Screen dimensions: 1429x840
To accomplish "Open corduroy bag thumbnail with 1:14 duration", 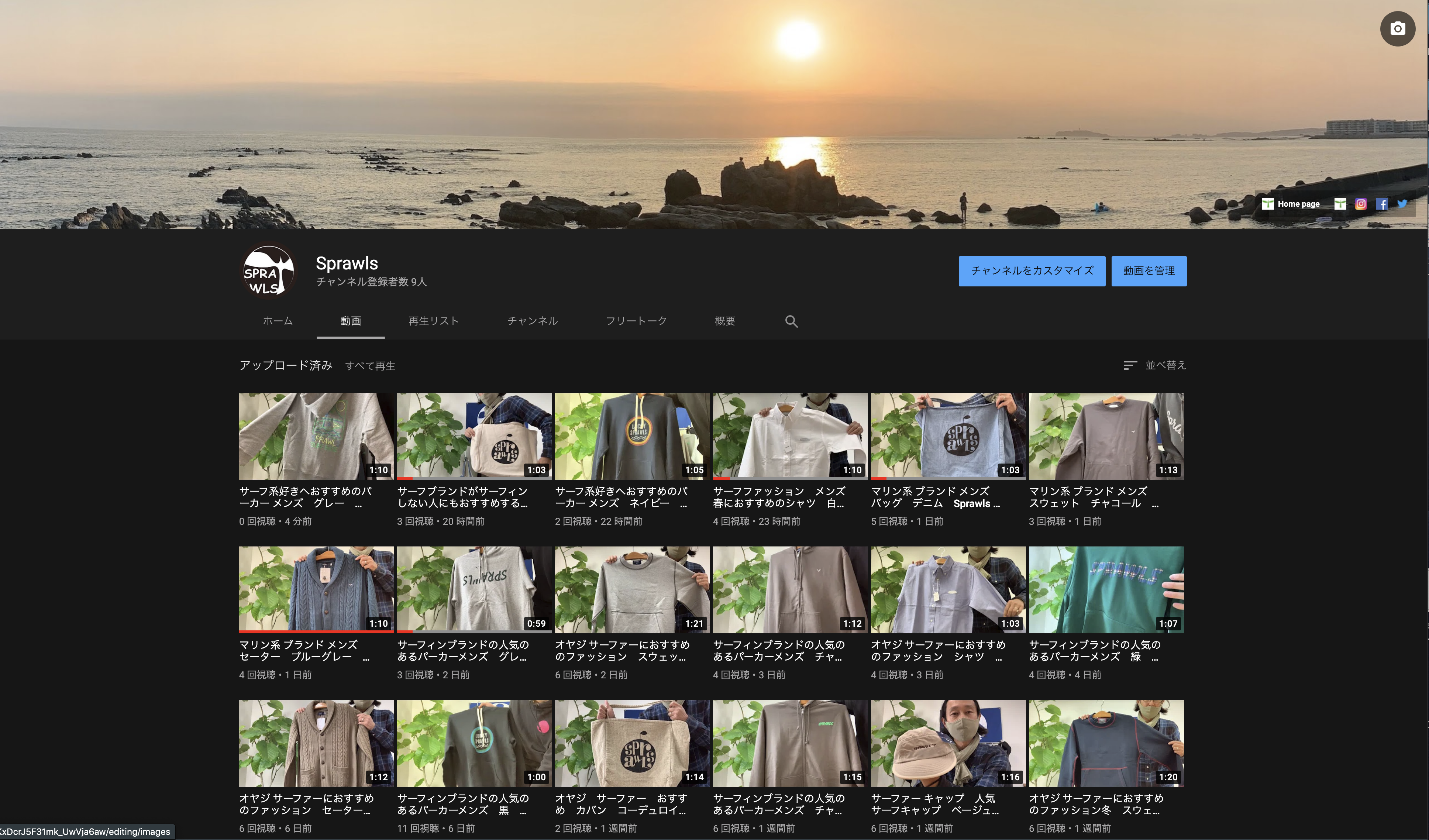I will pos(632,743).
